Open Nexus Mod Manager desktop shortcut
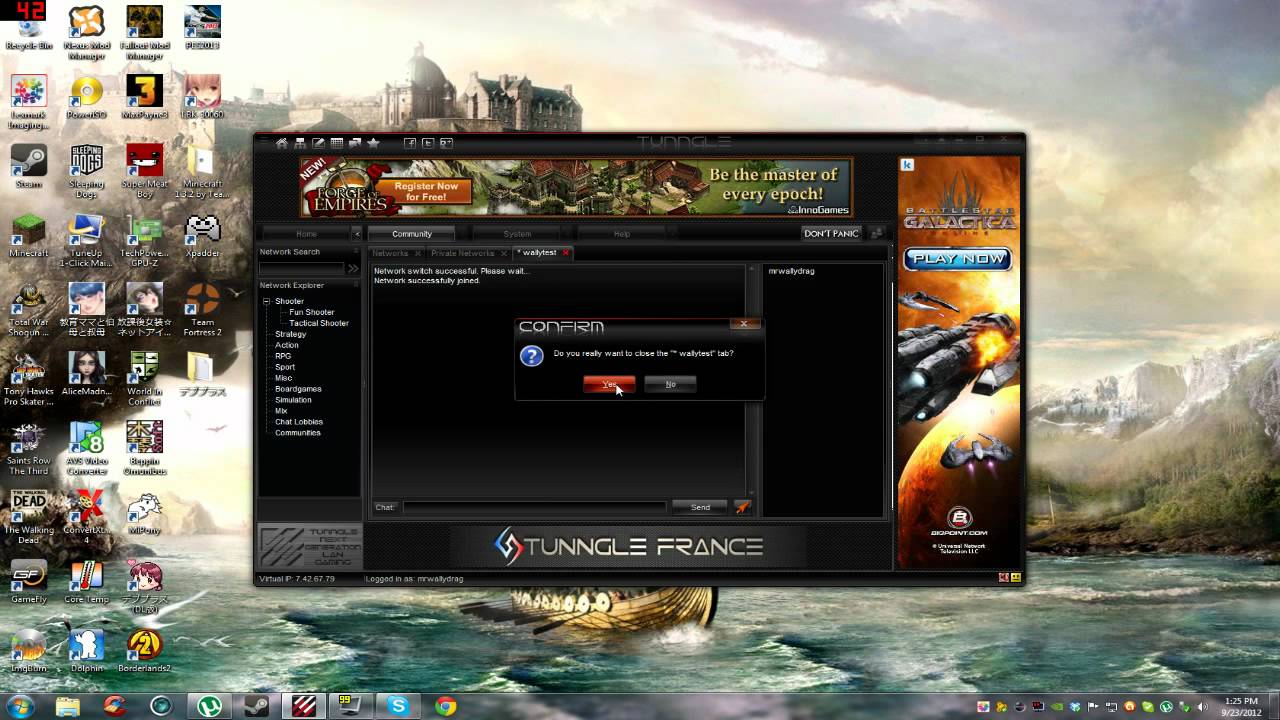 (x=86, y=34)
